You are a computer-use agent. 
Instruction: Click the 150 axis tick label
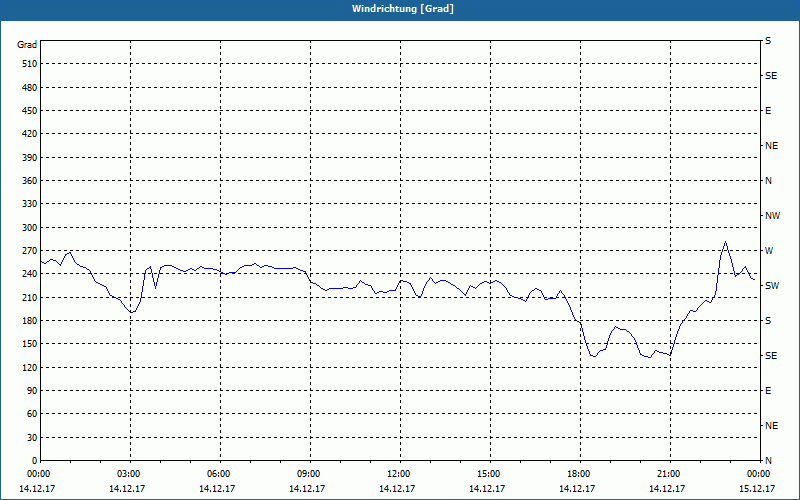[30, 344]
